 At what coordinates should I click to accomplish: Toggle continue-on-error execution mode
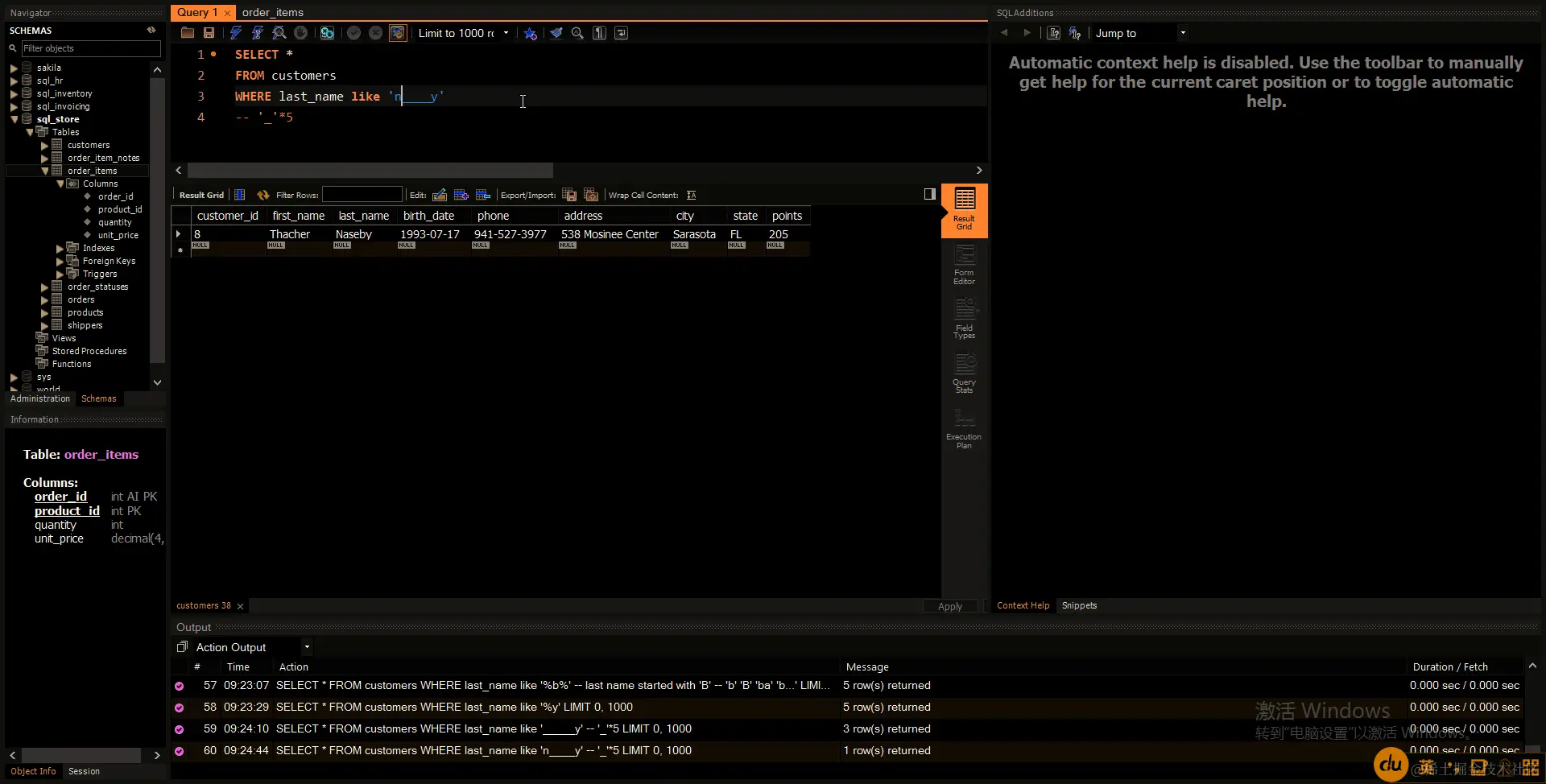point(328,33)
